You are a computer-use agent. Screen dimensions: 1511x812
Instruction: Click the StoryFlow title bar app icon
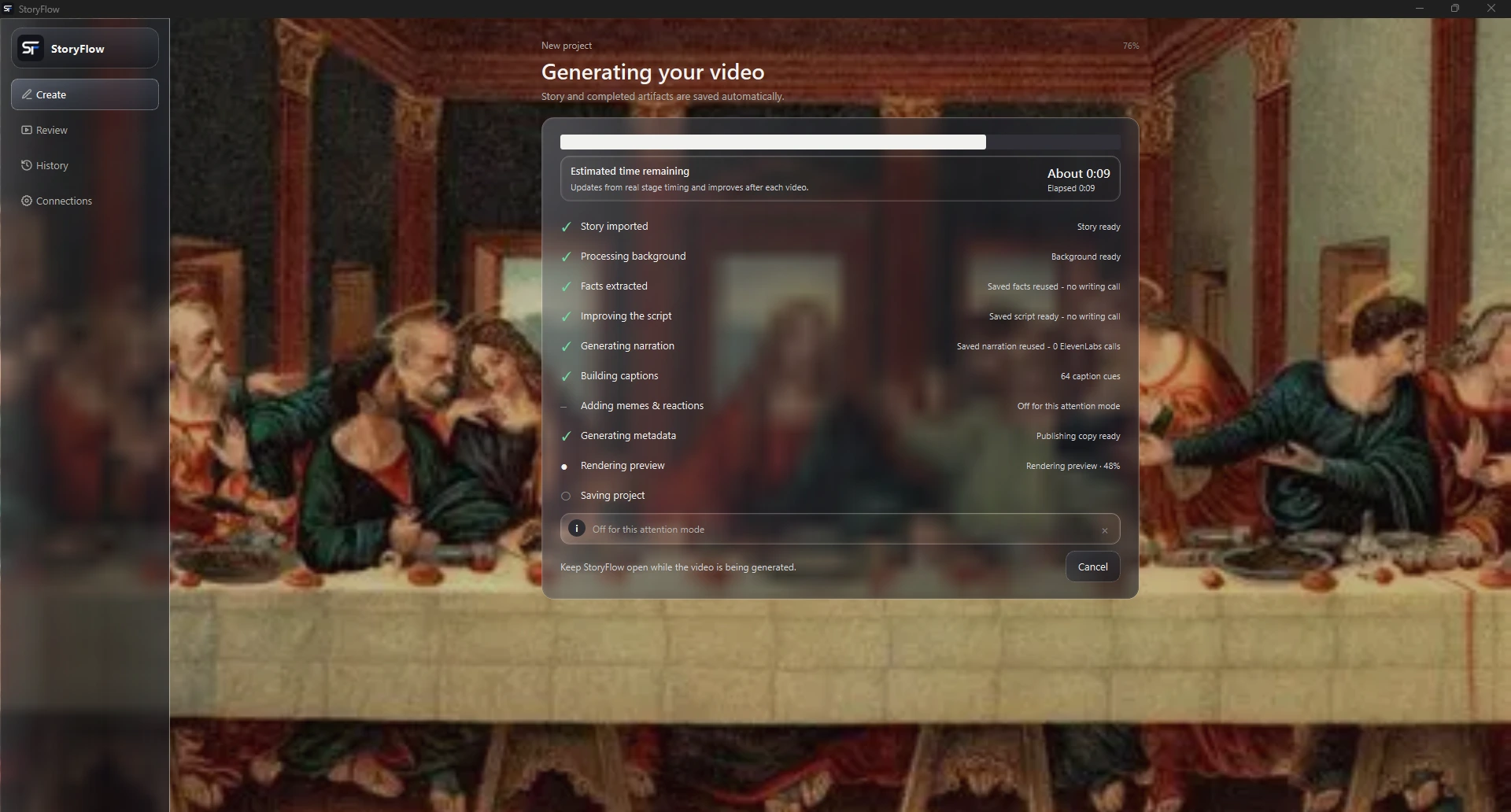pyautogui.click(x=8, y=9)
